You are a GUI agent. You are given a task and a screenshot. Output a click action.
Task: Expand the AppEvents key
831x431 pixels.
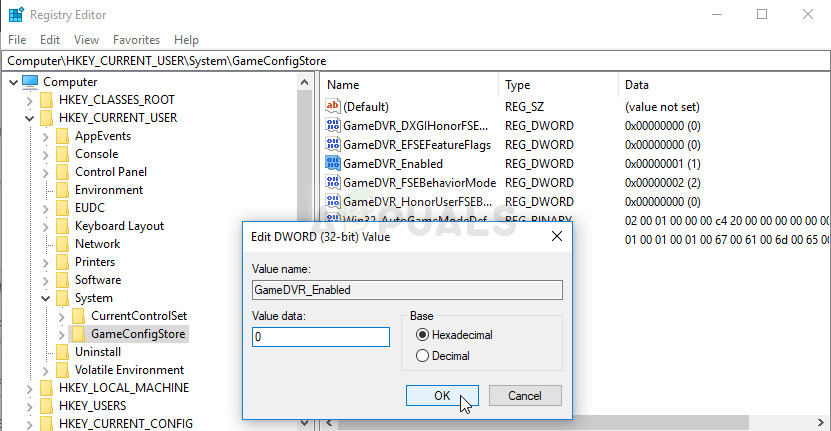[46, 136]
